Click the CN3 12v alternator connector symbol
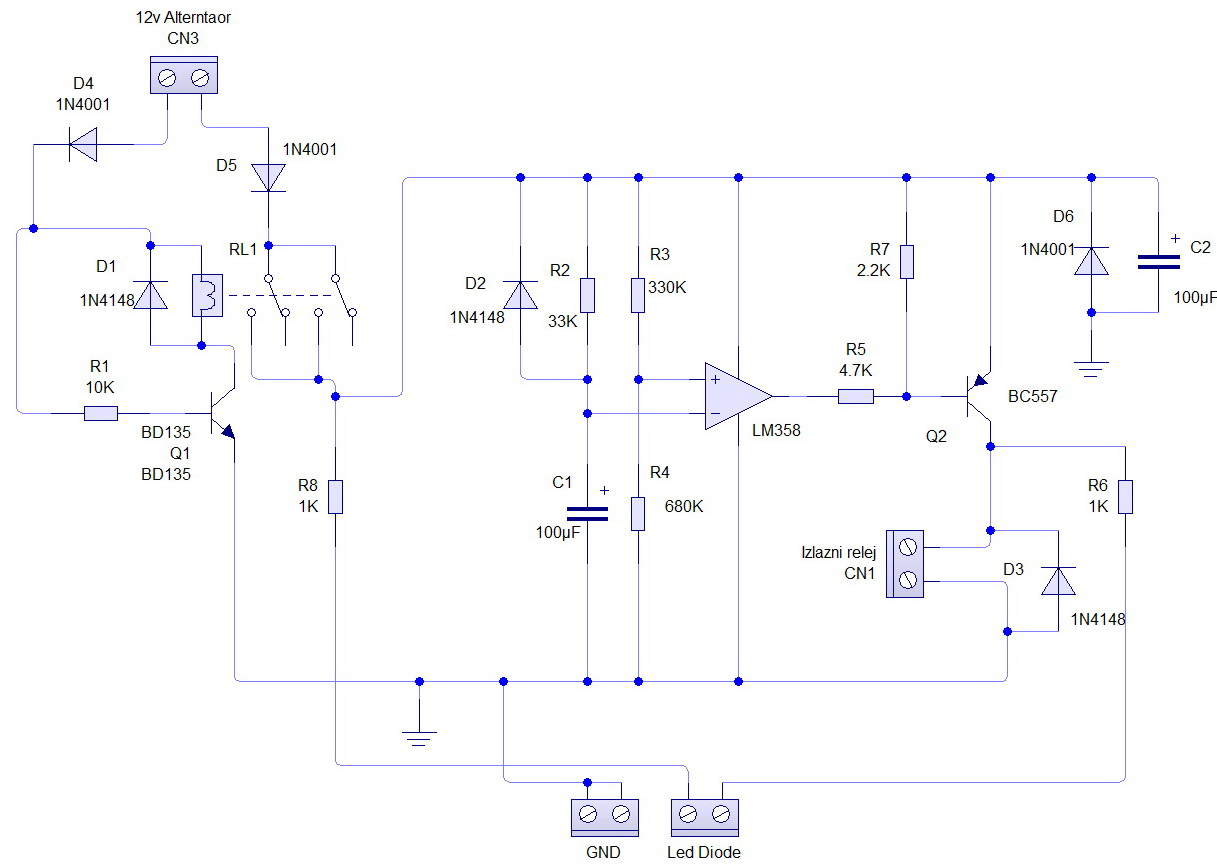 click(x=183, y=77)
